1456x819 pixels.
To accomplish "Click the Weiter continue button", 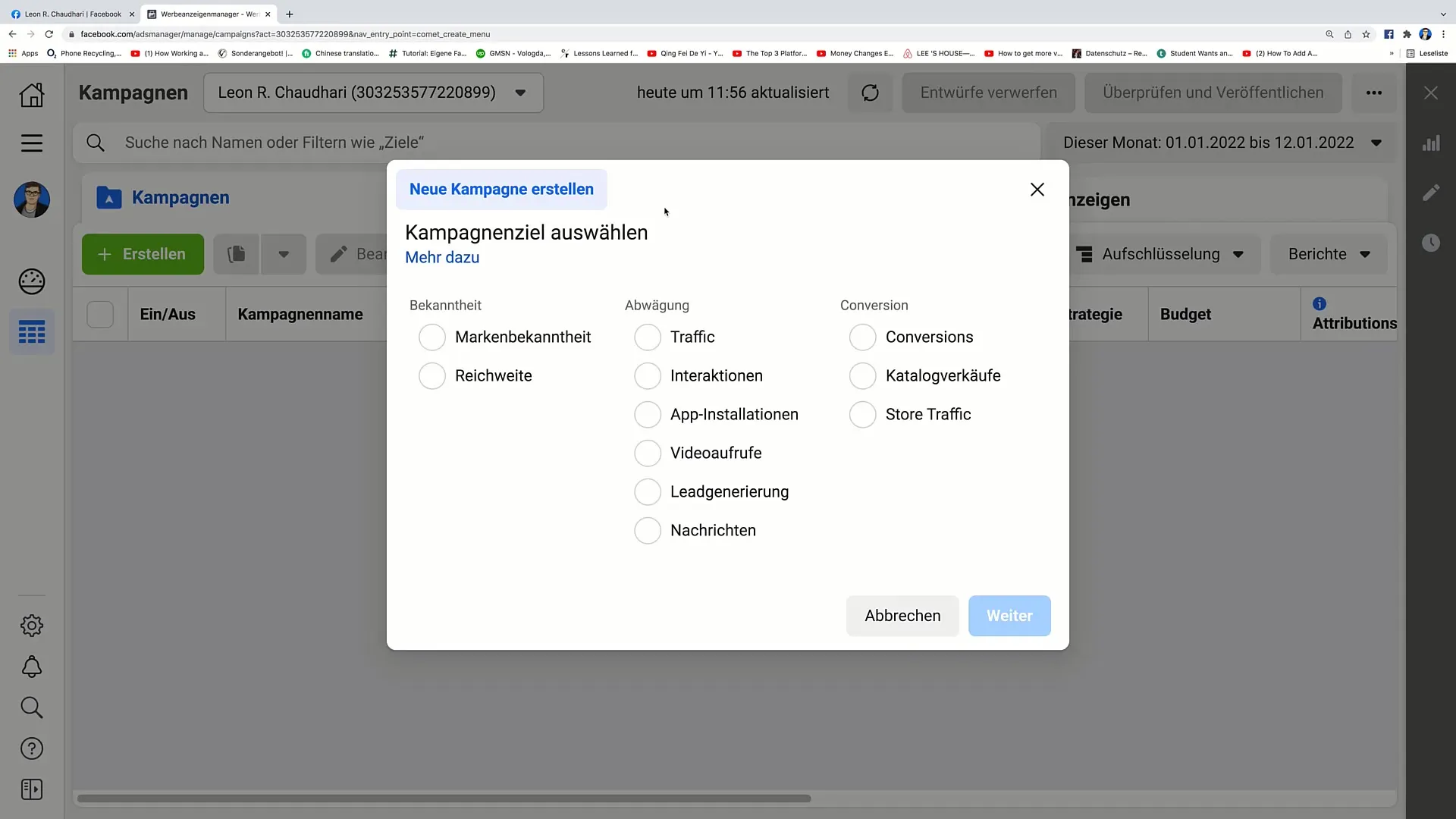I will click(x=1009, y=615).
